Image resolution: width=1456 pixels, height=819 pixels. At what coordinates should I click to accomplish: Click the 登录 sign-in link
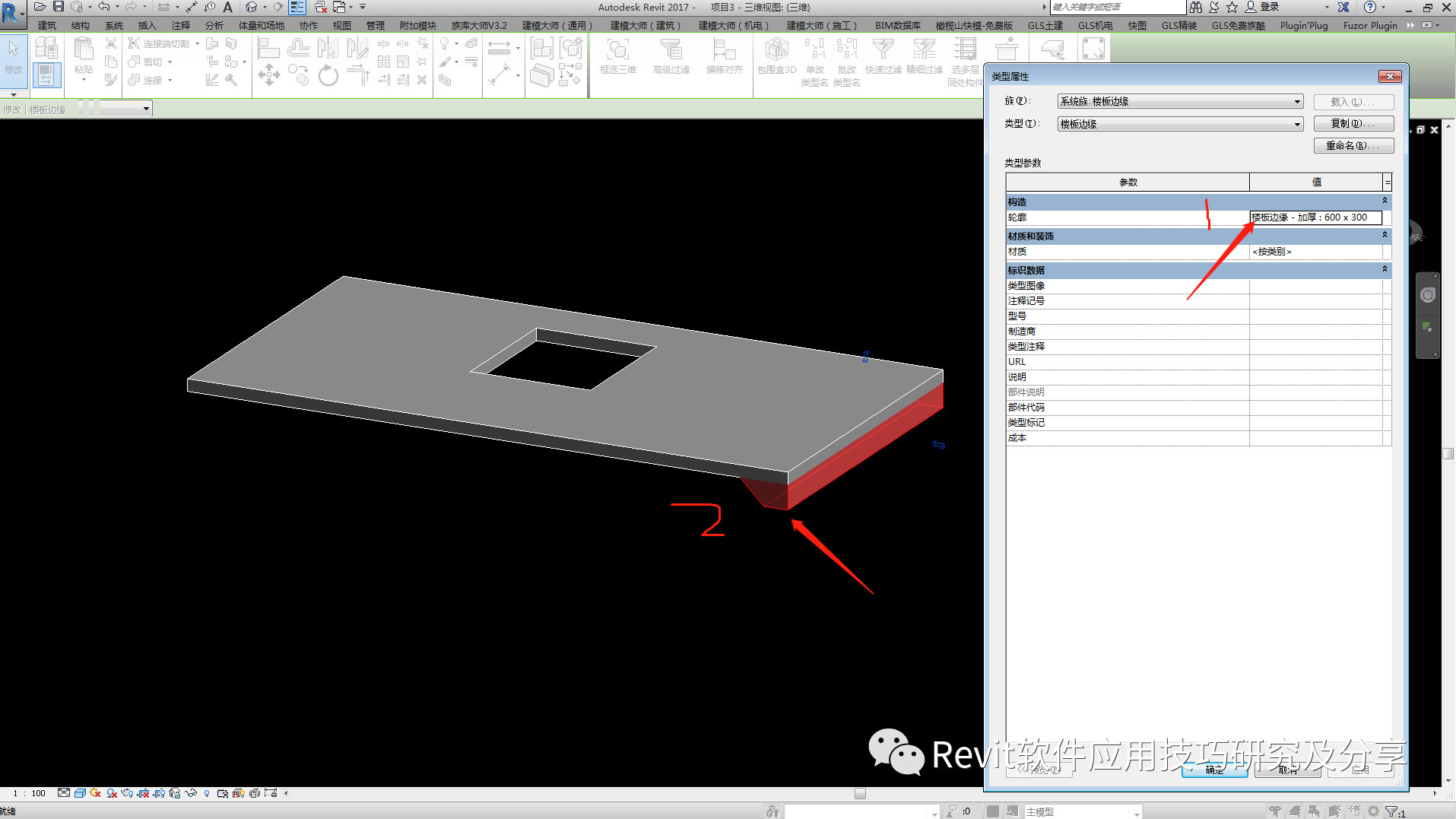coord(1270,7)
